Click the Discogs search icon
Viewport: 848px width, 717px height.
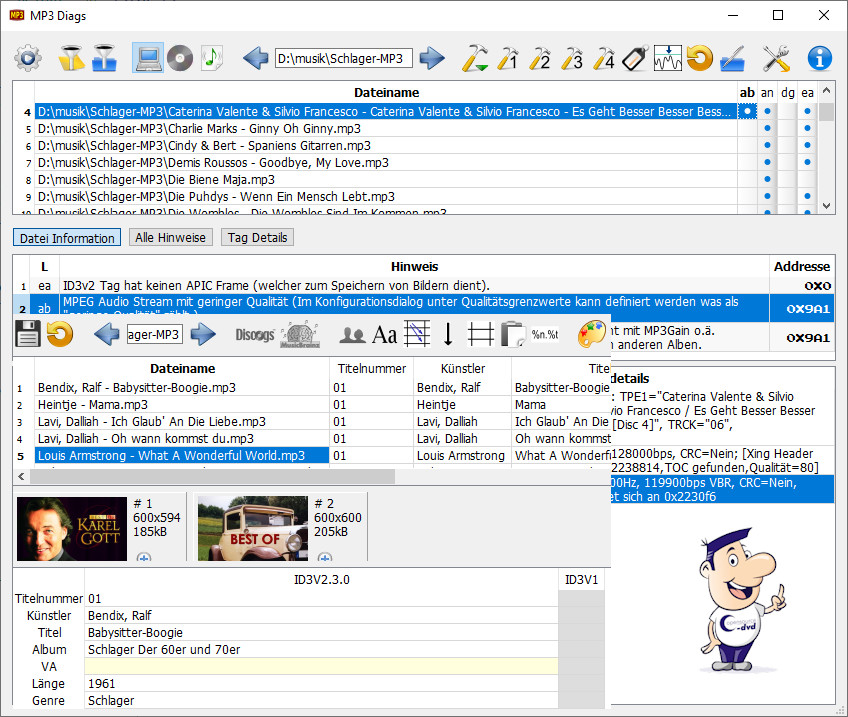coord(254,334)
